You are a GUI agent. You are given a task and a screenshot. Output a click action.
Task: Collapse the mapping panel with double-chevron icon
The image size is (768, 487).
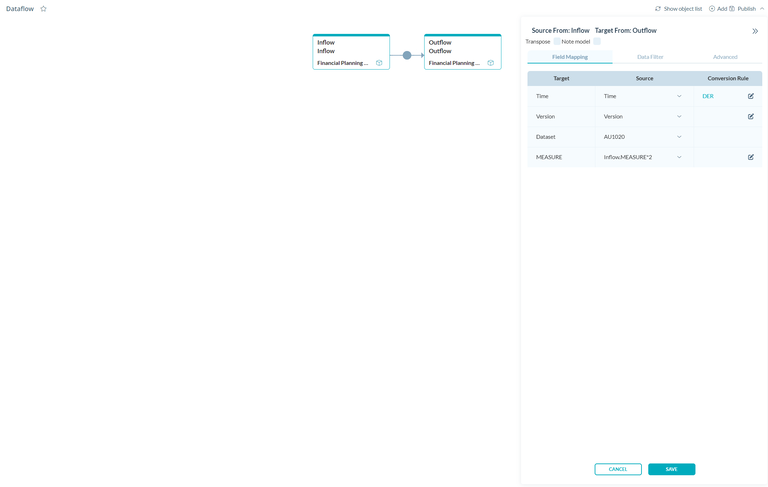(x=755, y=31)
